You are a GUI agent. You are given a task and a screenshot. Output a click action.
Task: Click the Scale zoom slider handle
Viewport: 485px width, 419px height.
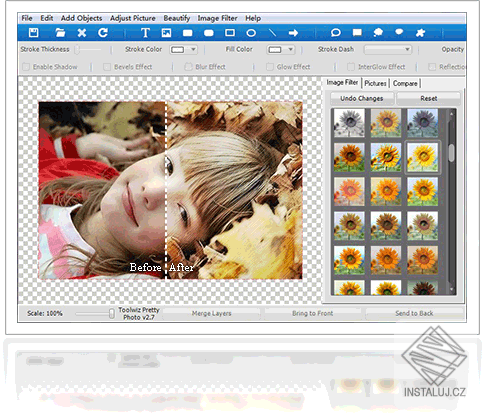112,313
